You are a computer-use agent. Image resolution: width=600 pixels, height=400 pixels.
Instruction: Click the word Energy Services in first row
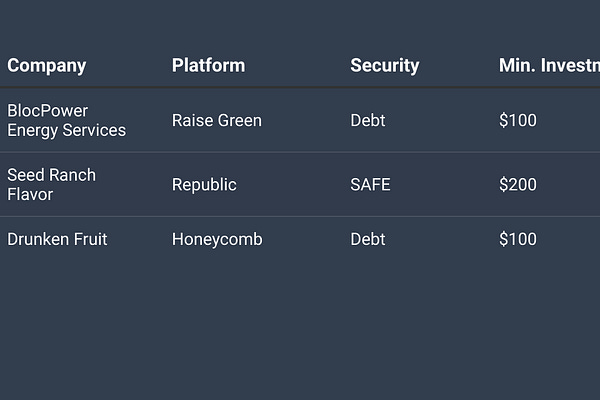pos(67,131)
